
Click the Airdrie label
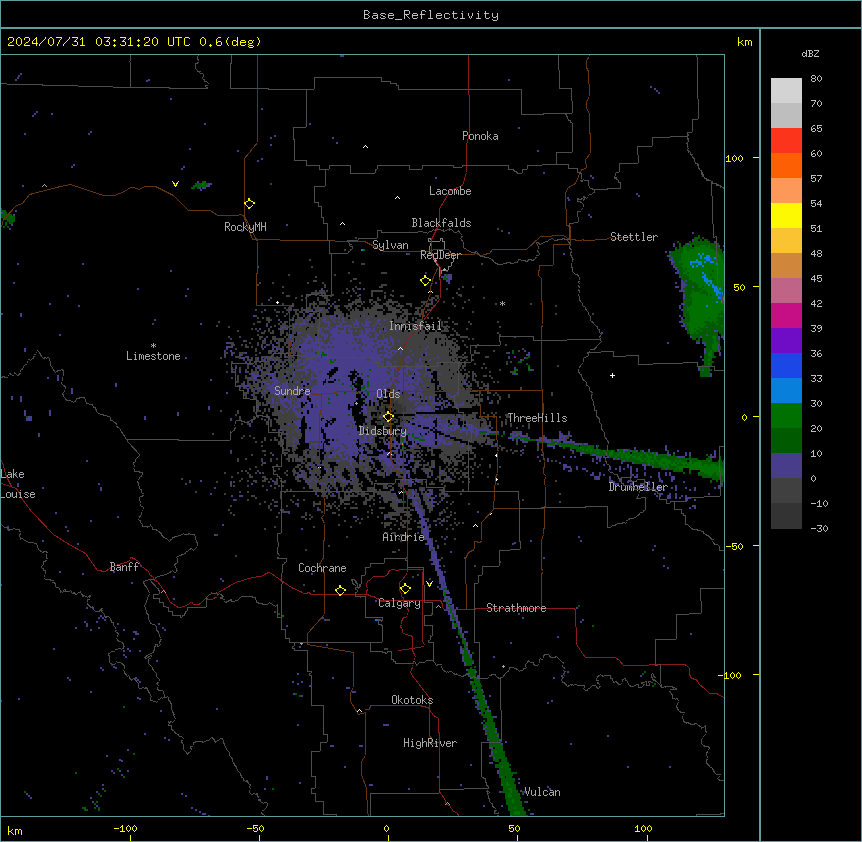coord(404,537)
